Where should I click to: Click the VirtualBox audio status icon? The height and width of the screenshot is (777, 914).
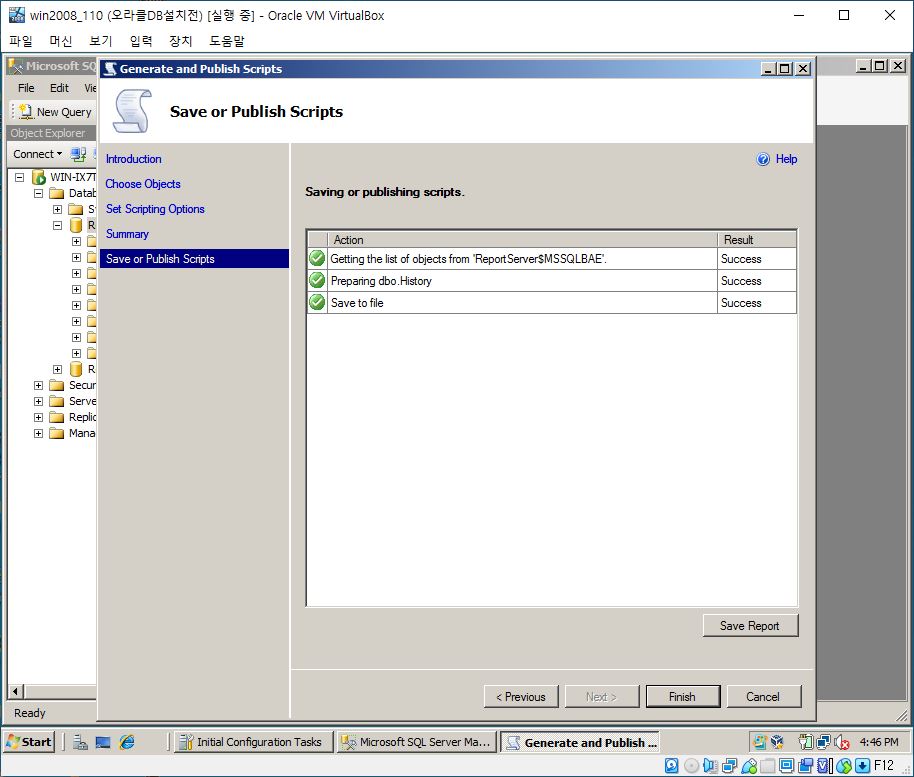pyautogui.click(x=710, y=765)
